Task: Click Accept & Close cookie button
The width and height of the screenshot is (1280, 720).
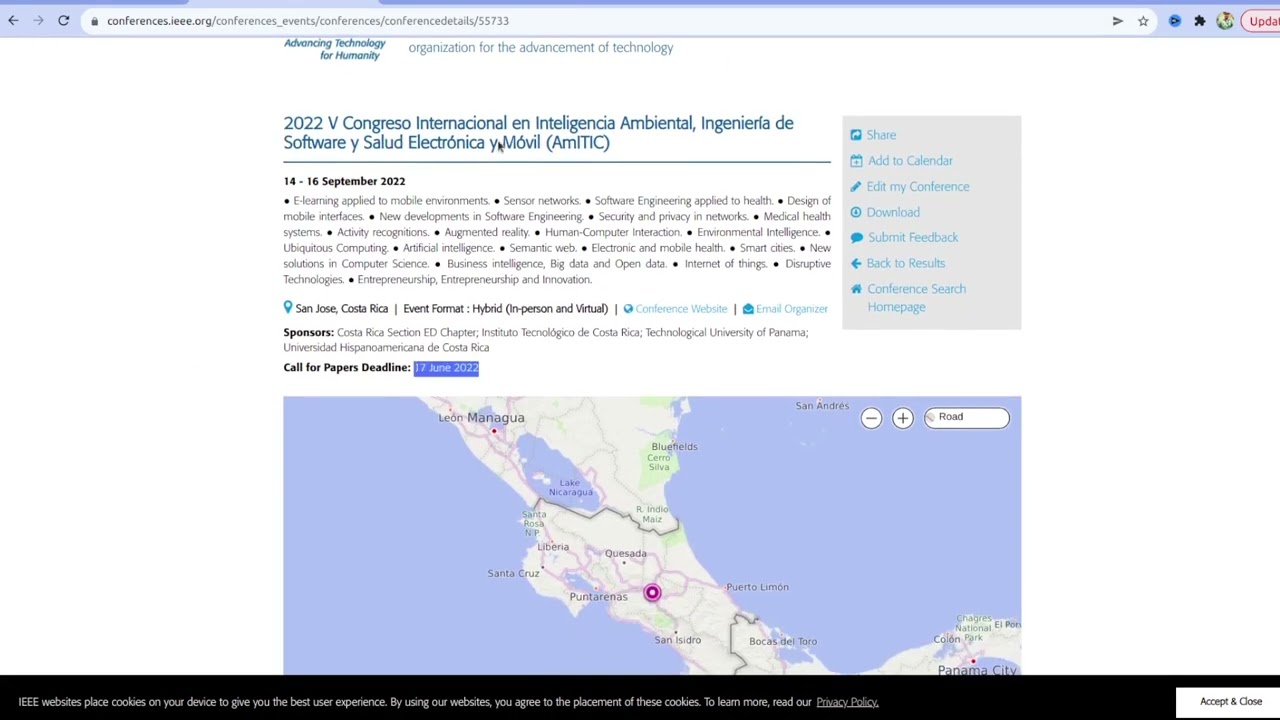Action: point(1231,702)
